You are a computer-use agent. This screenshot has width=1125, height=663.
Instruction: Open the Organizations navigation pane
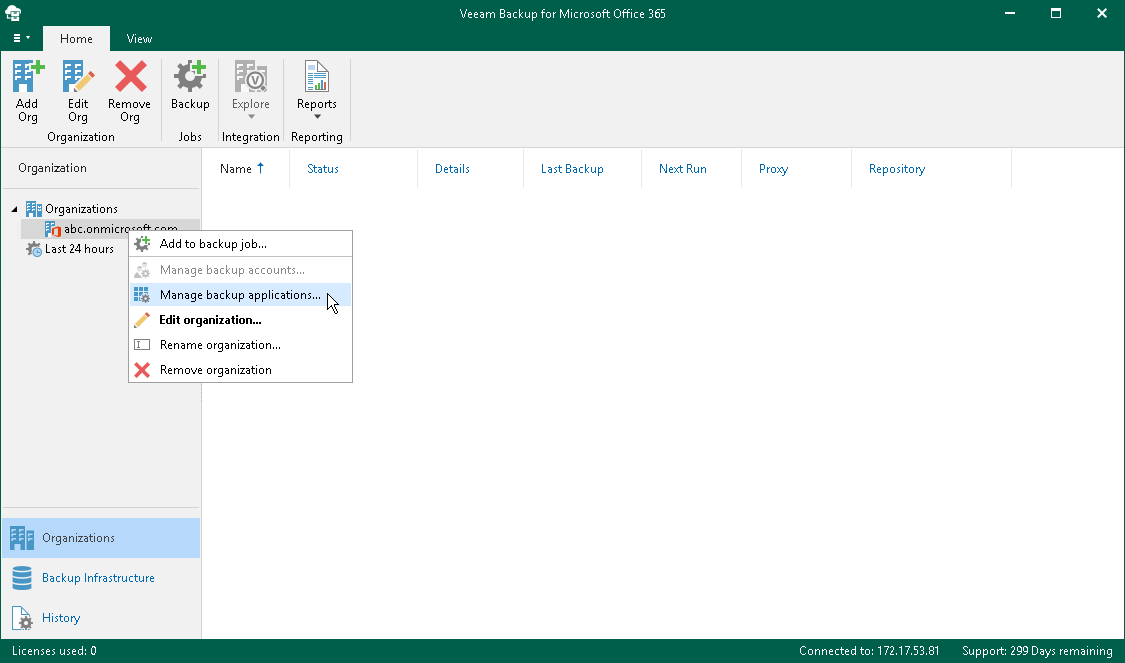[100, 538]
